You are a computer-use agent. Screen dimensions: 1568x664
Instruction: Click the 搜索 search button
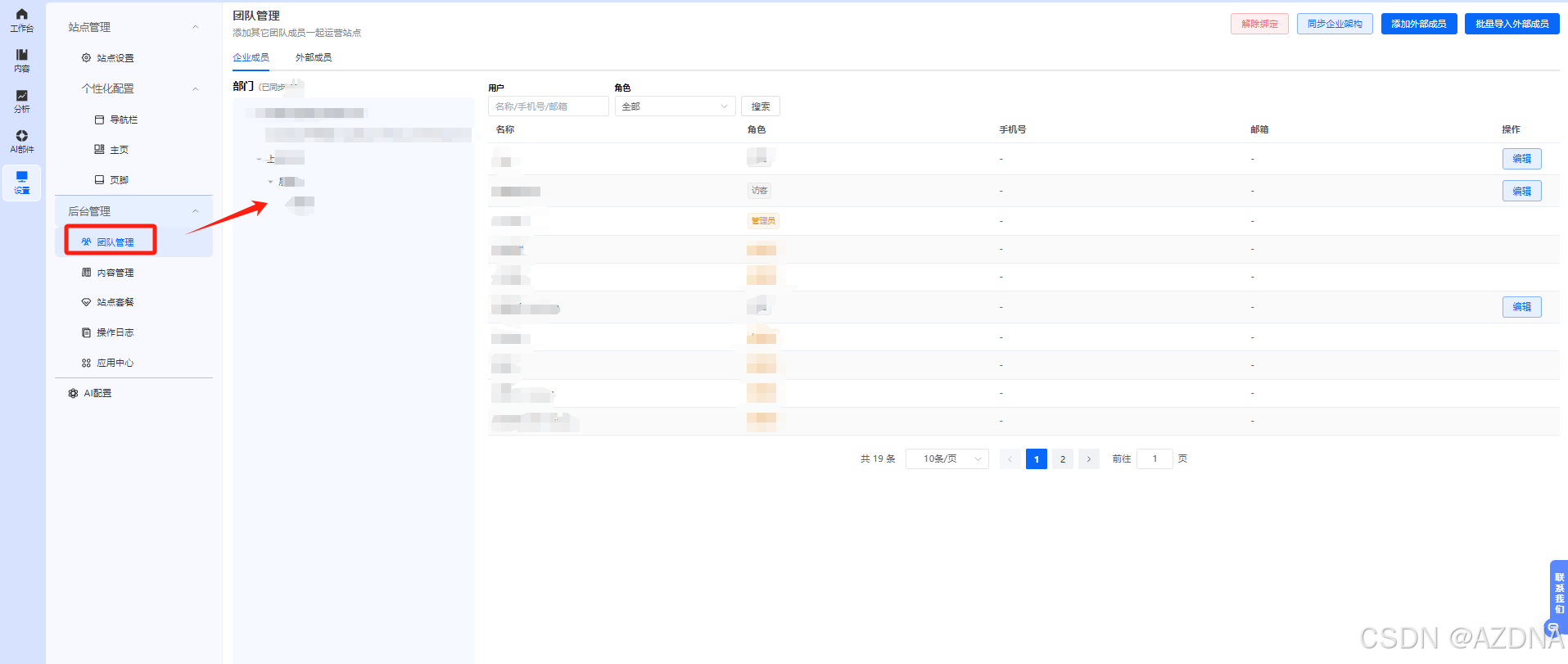[x=761, y=106]
